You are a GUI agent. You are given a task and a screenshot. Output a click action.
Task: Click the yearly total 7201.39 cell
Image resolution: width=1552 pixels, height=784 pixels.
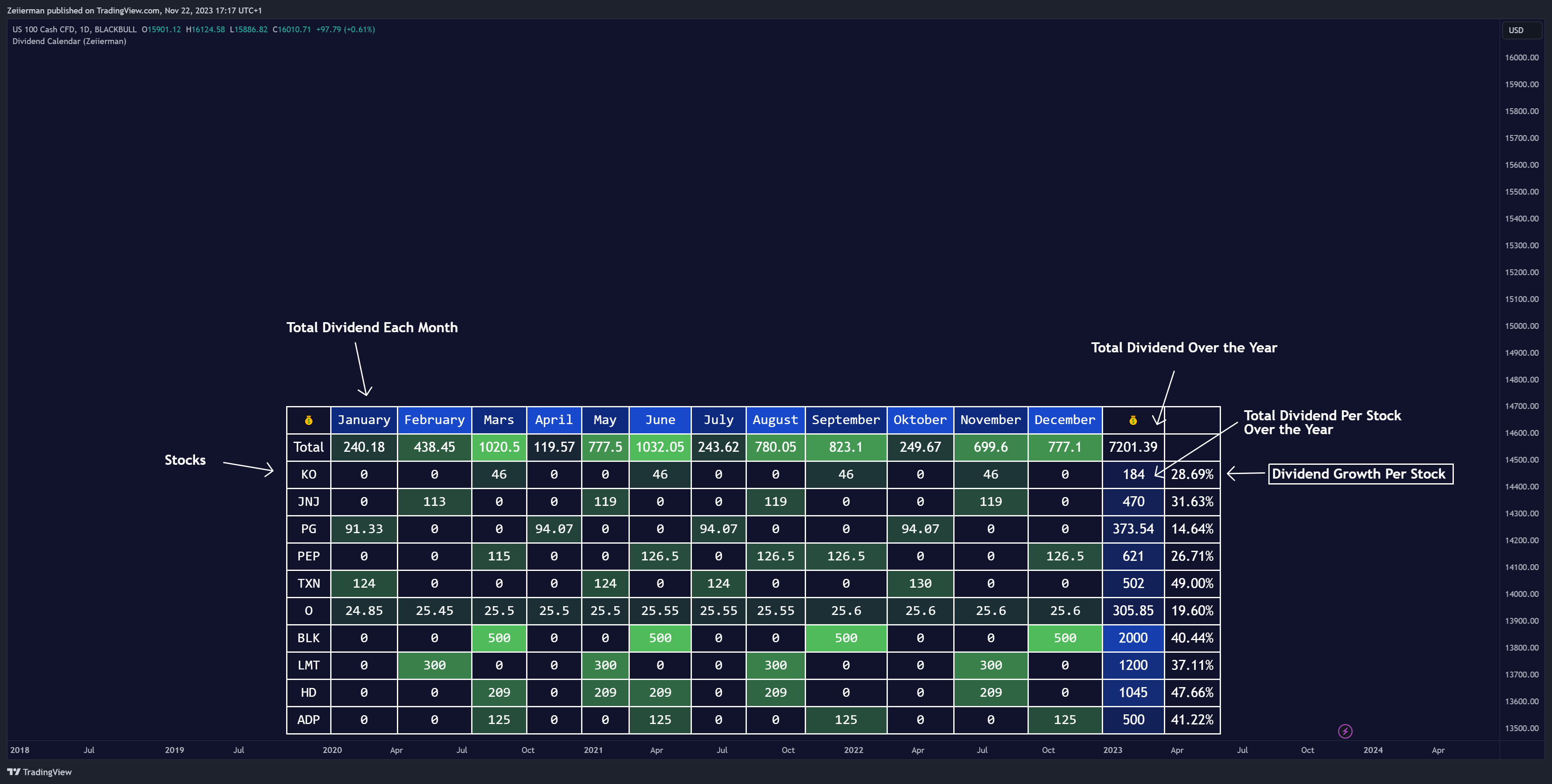[1133, 447]
